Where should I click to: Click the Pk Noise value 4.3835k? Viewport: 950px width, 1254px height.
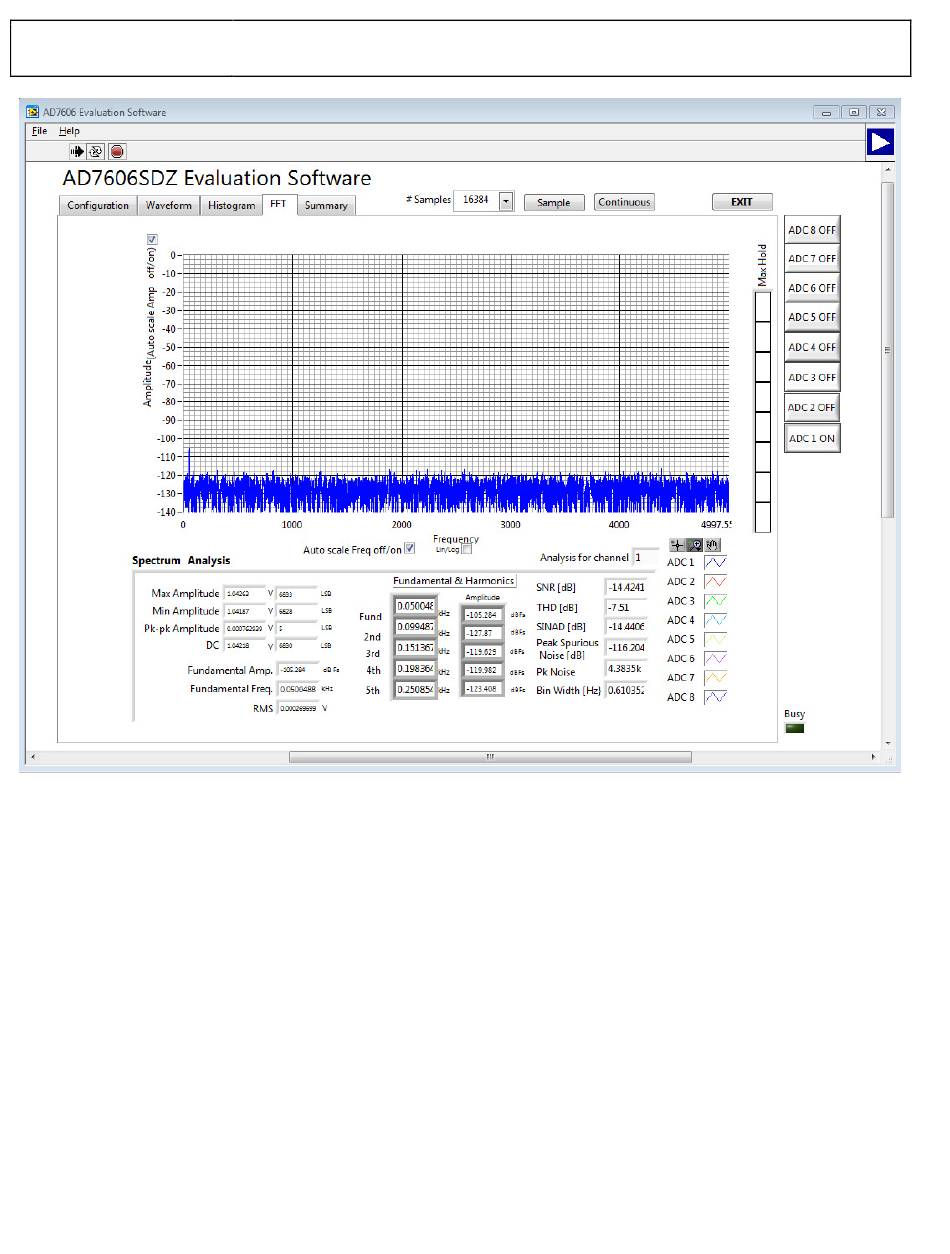tap(626, 668)
